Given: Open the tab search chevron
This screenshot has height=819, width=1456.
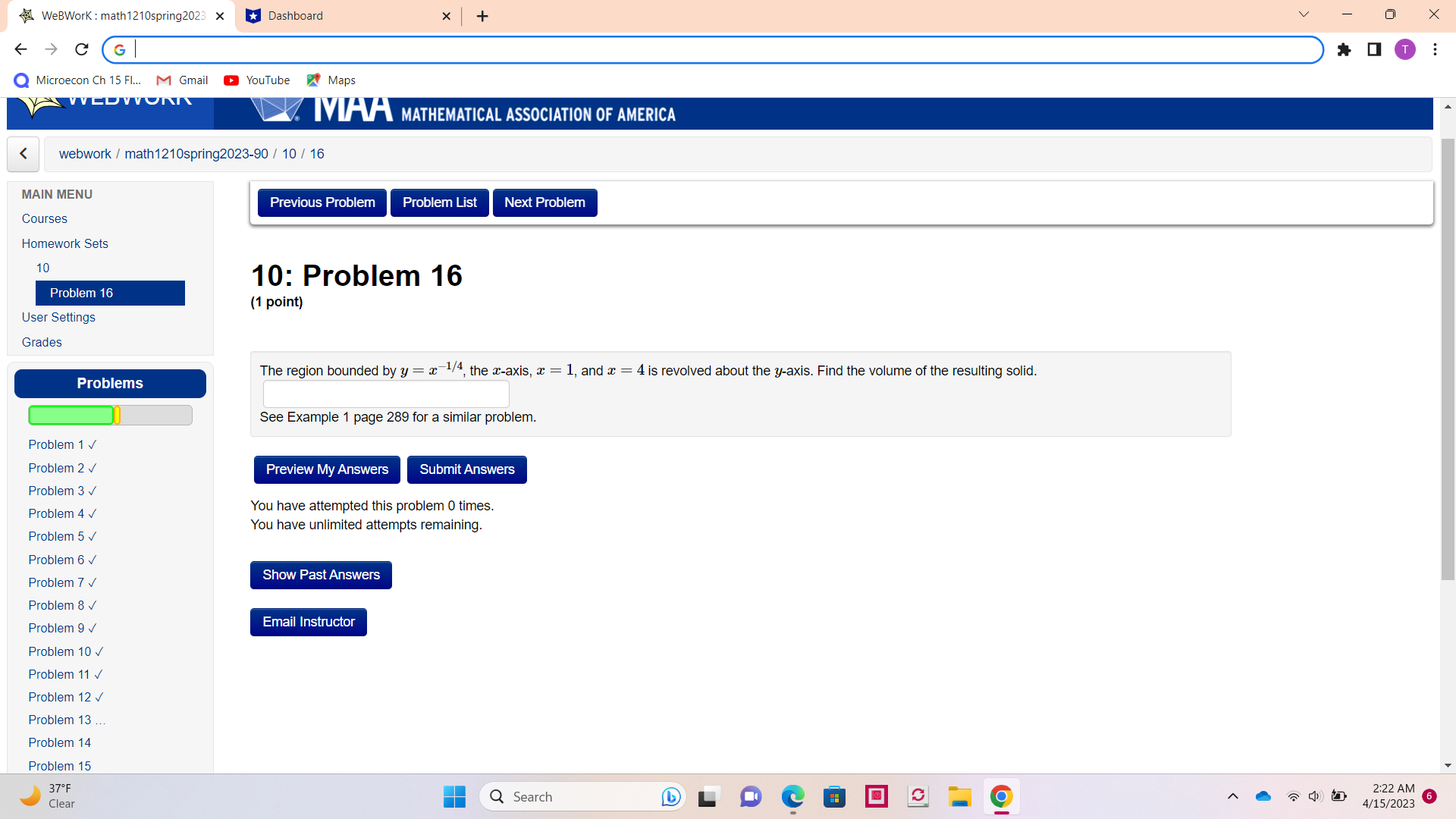Looking at the screenshot, I should pyautogui.click(x=1304, y=14).
